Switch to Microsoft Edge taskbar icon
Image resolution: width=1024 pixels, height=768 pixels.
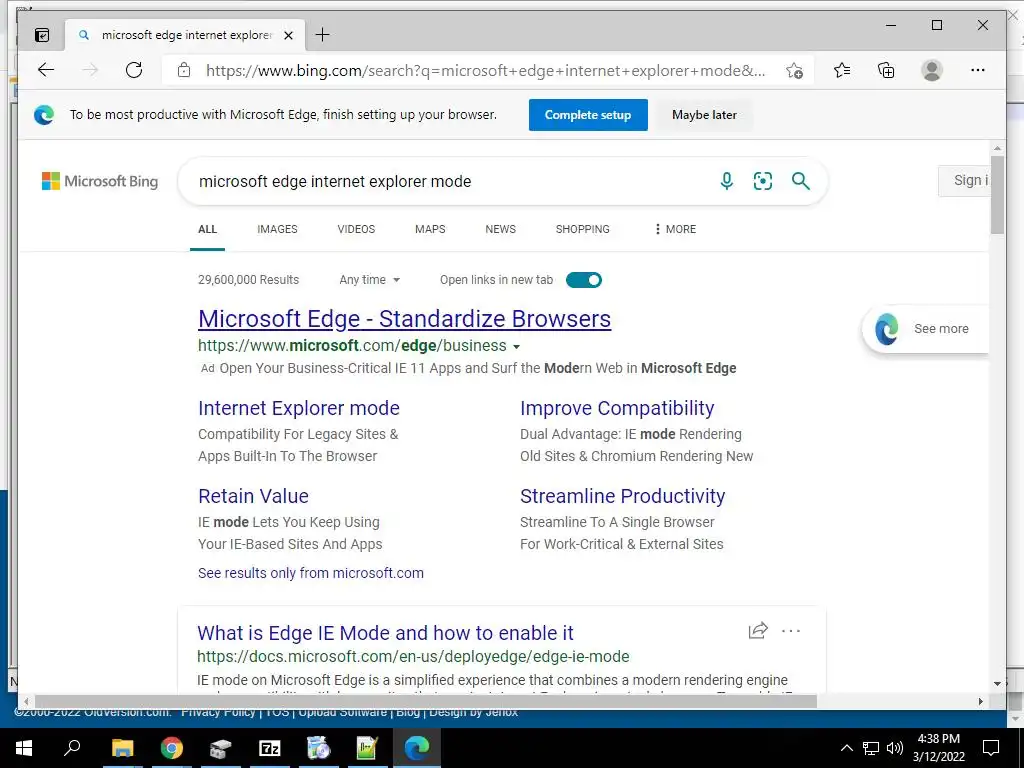(x=417, y=748)
